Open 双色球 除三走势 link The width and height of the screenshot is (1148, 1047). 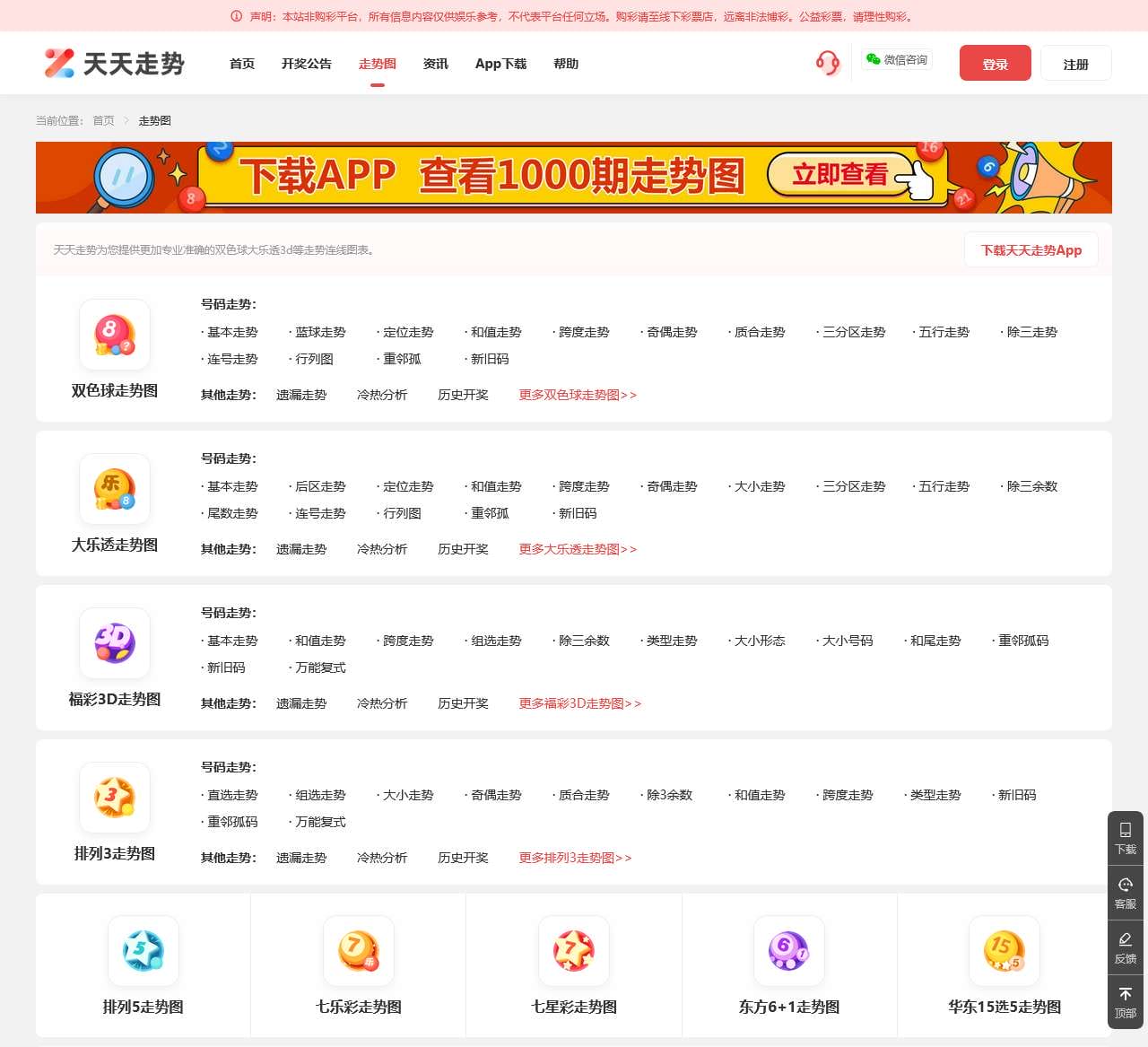pos(1030,332)
